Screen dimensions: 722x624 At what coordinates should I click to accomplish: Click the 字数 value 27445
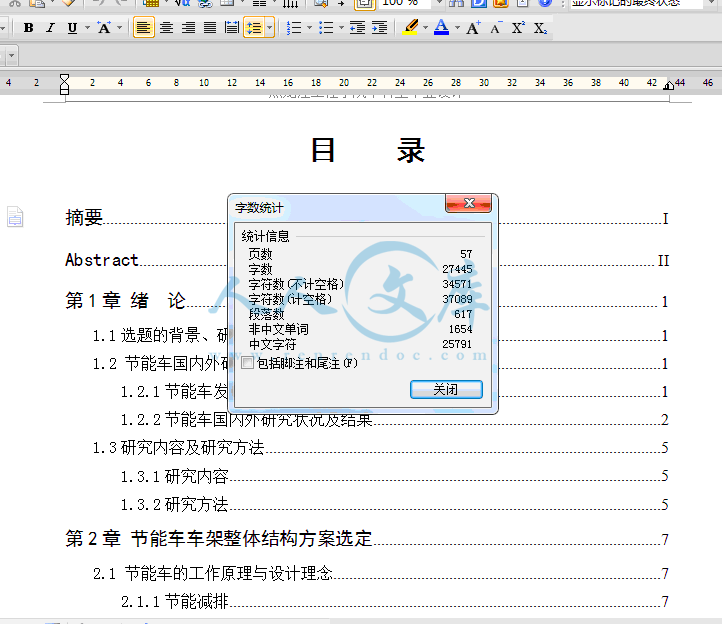(x=457, y=269)
